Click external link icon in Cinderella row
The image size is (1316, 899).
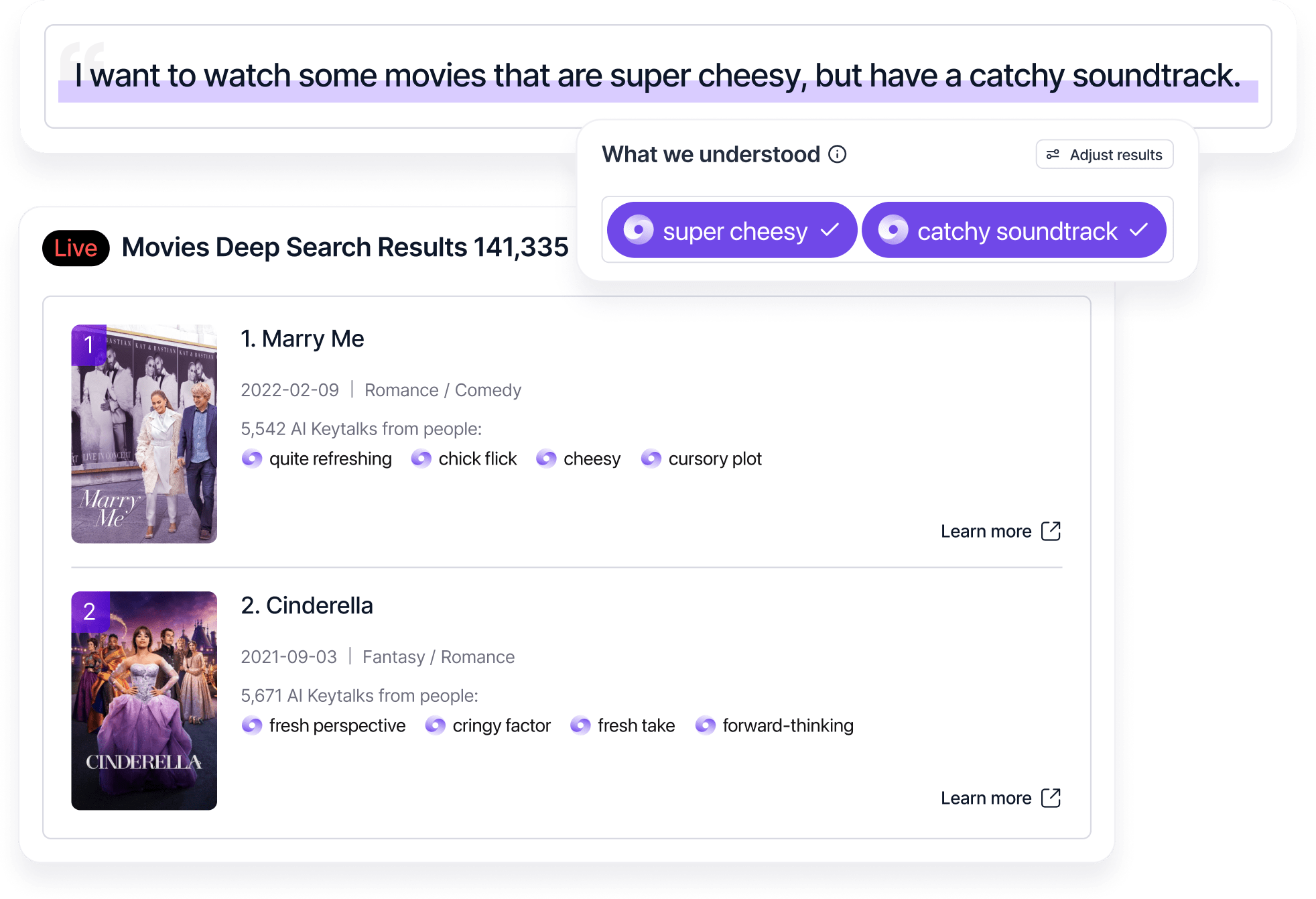[x=1051, y=798]
